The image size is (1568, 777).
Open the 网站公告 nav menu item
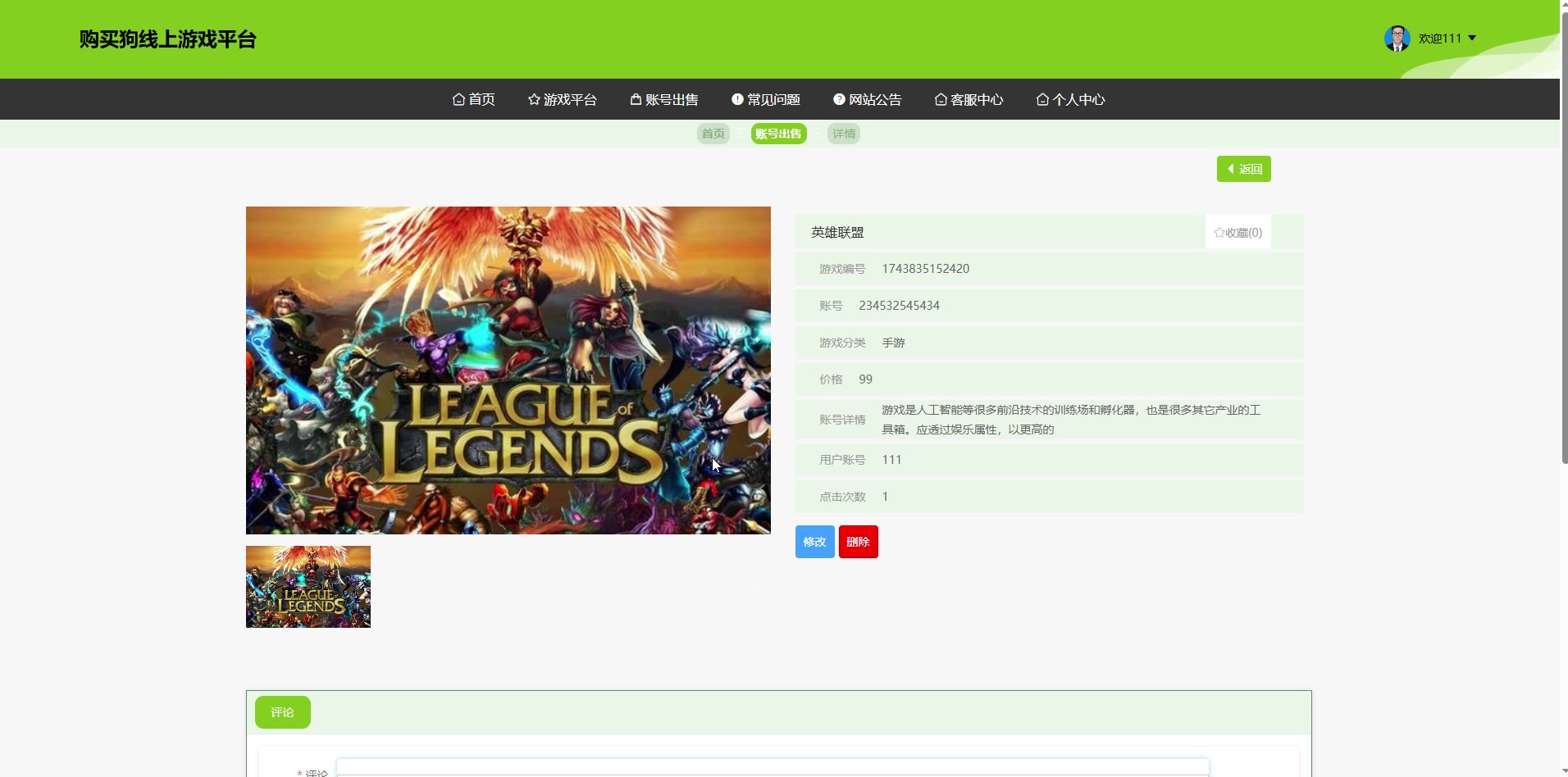coord(868,99)
